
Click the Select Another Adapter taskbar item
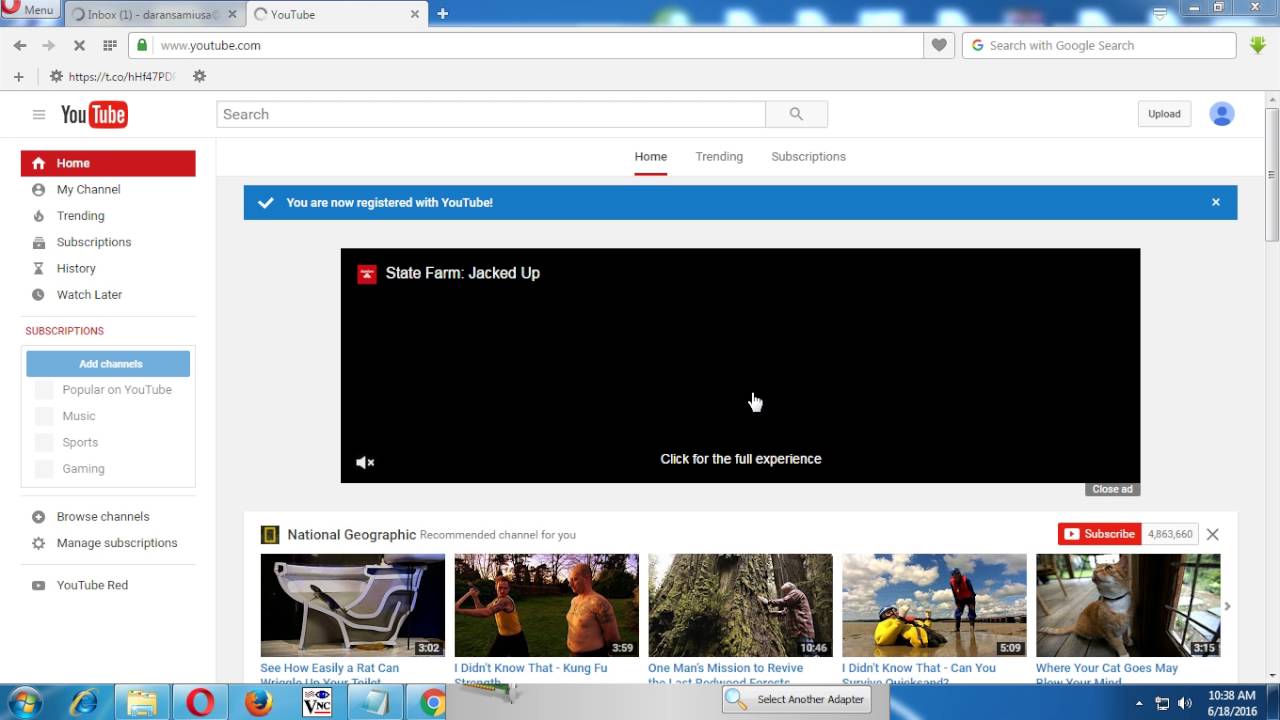click(x=797, y=699)
